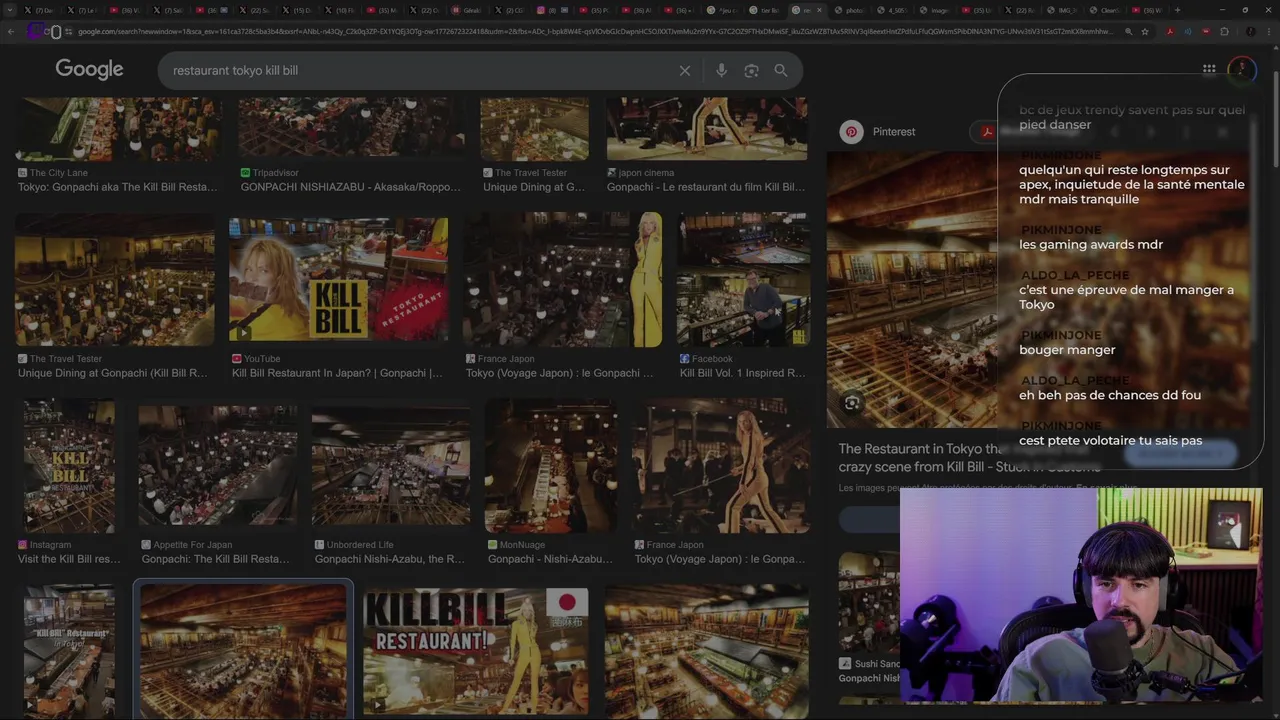Open "Gonpachi - Le restaurant du film Kill Bil..." link
The width and height of the screenshot is (1280, 720).
(x=706, y=187)
